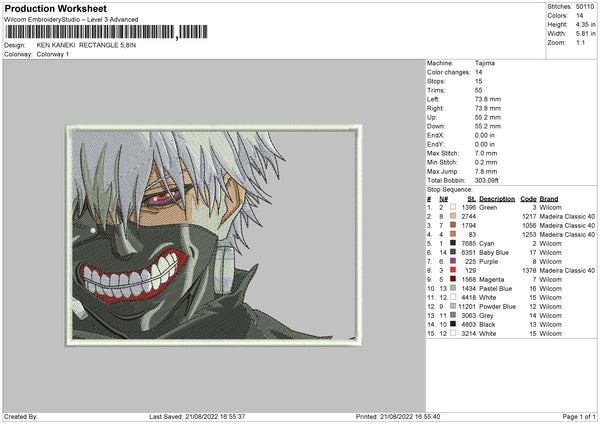This screenshot has width=600, height=424.
Task: Click the Created By label
Action: 21,416
